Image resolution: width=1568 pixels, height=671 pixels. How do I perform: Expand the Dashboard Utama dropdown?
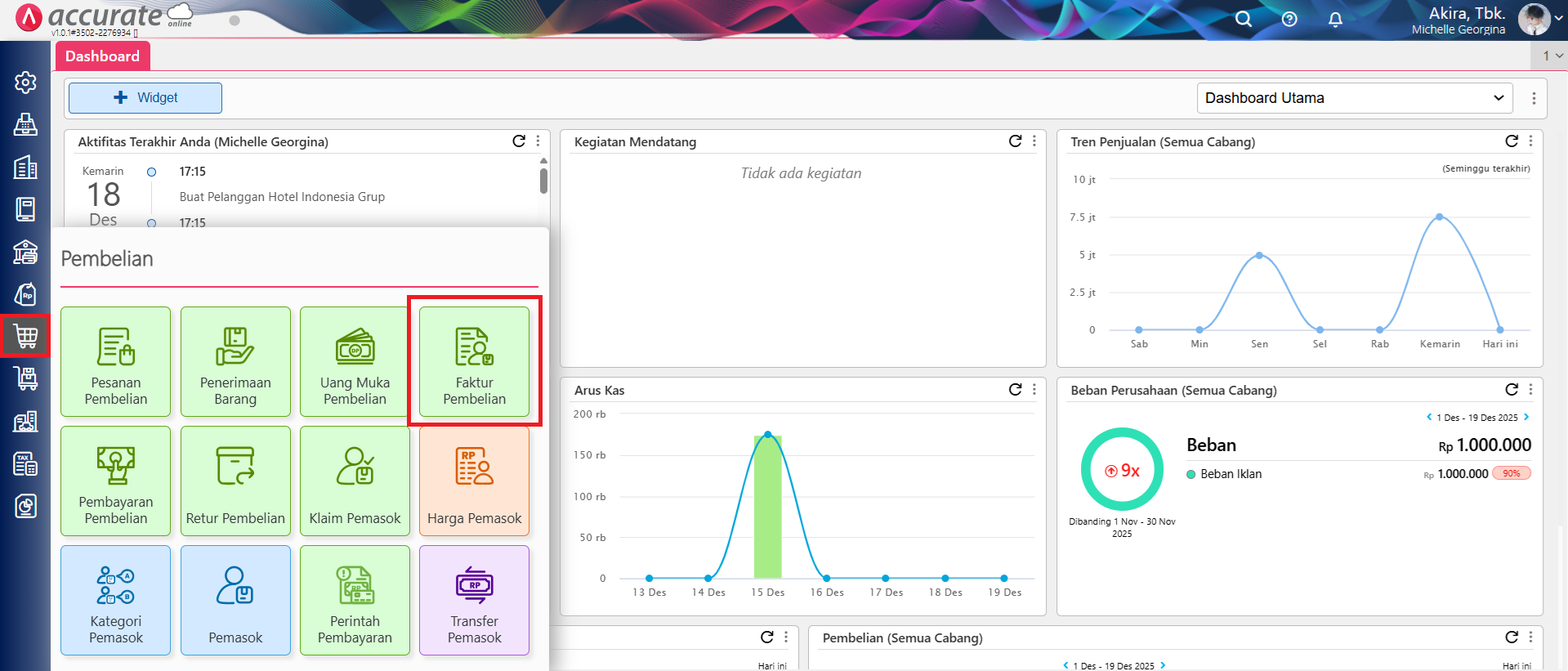(x=1354, y=98)
